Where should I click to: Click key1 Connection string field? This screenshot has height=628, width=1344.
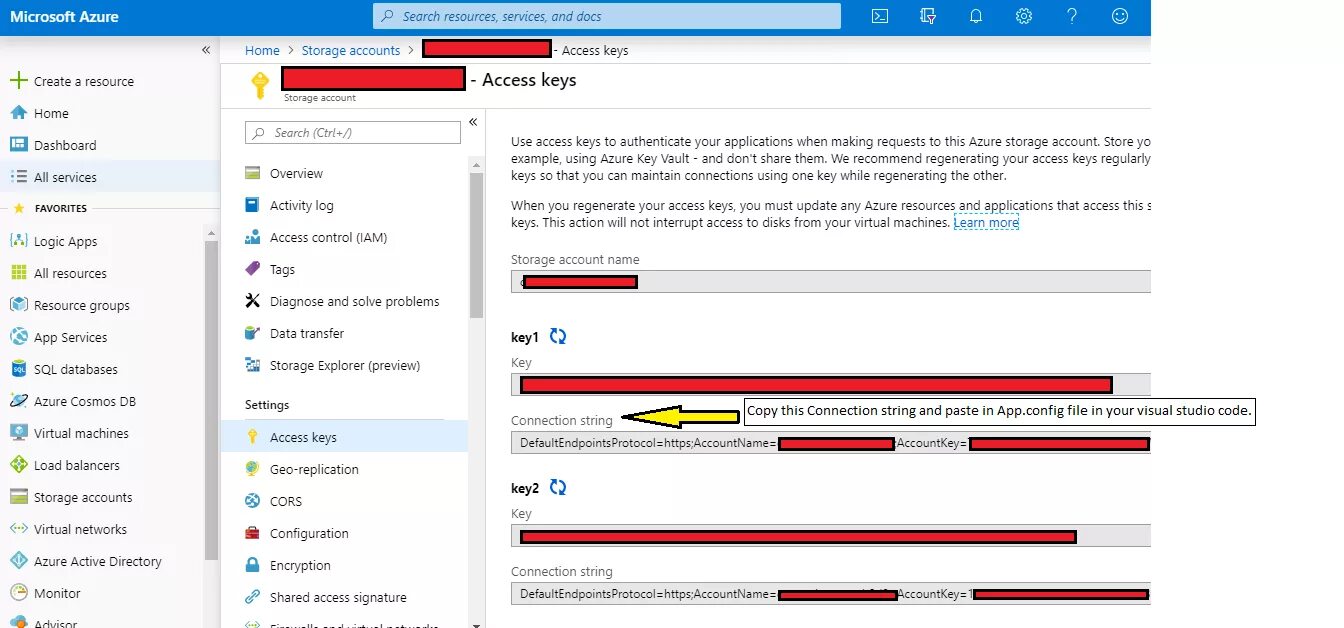[x=831, y=443]
